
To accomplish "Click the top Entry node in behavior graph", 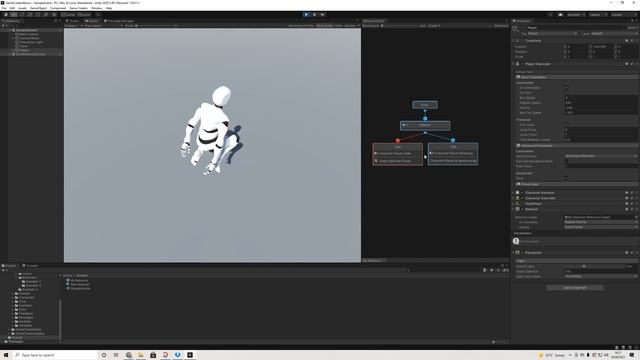I will pos(425,105).
